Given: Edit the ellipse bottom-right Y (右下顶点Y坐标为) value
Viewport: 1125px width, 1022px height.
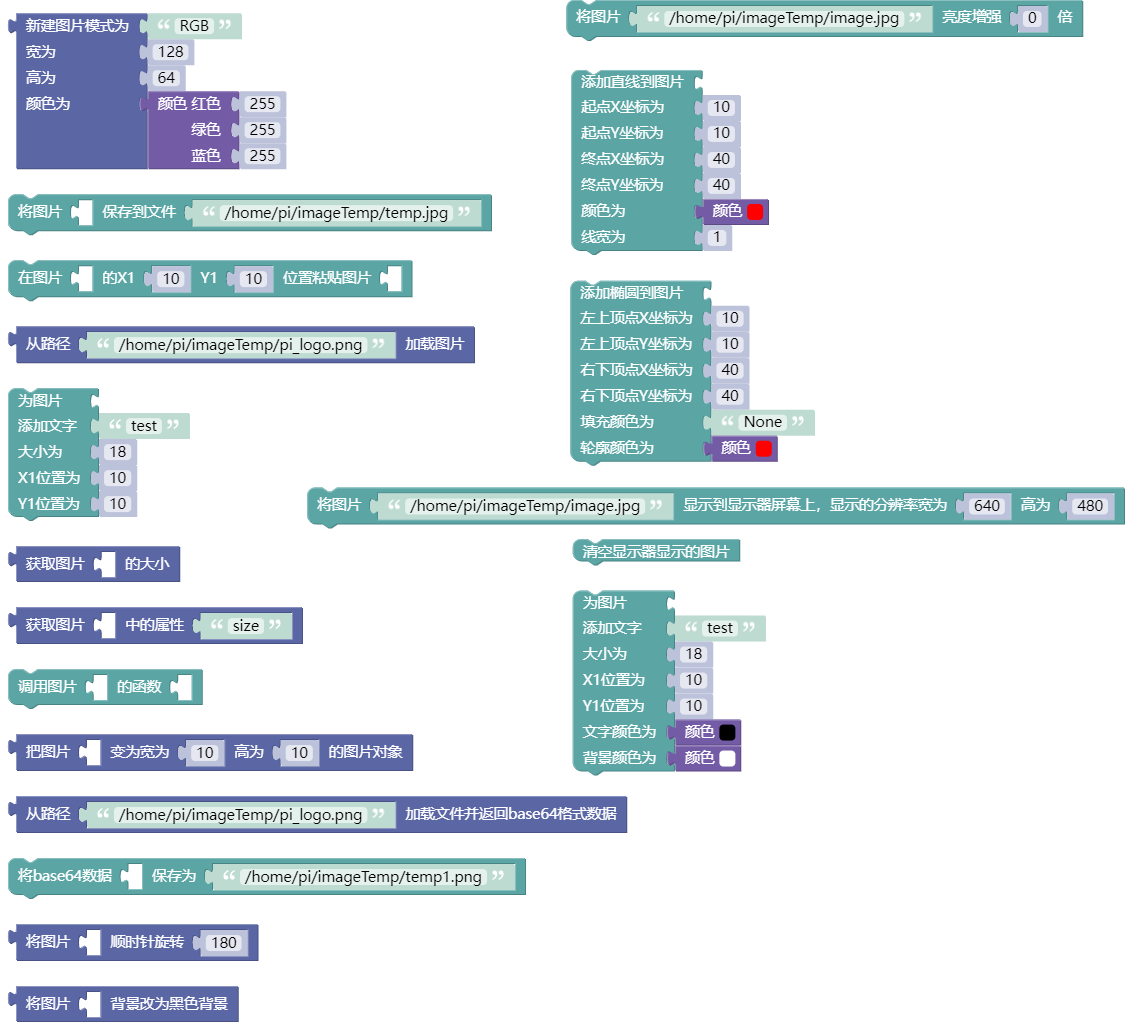Looking at the screenshot, I should (730, 396).
